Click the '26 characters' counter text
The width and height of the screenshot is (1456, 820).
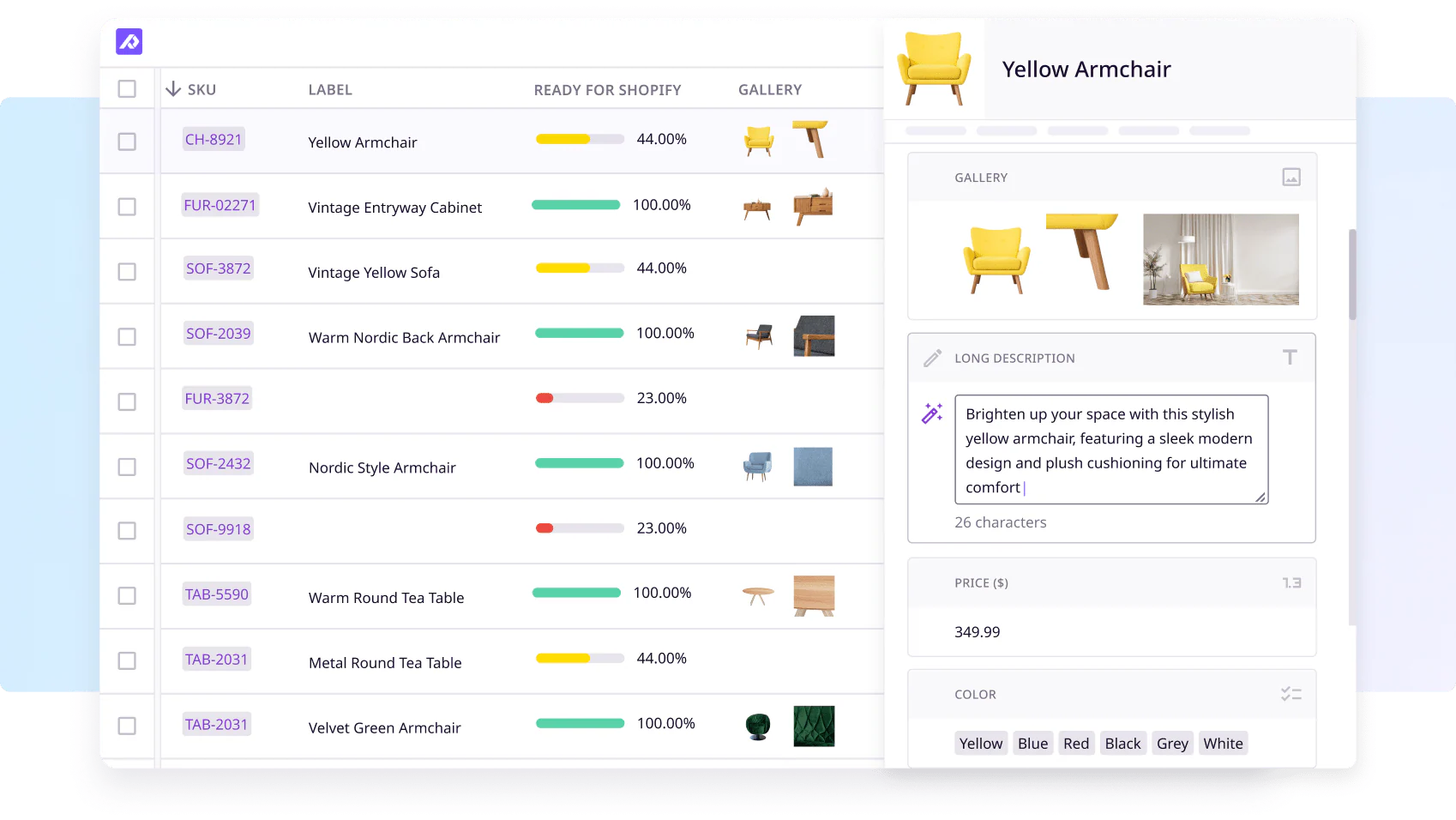click(1001, 522)
